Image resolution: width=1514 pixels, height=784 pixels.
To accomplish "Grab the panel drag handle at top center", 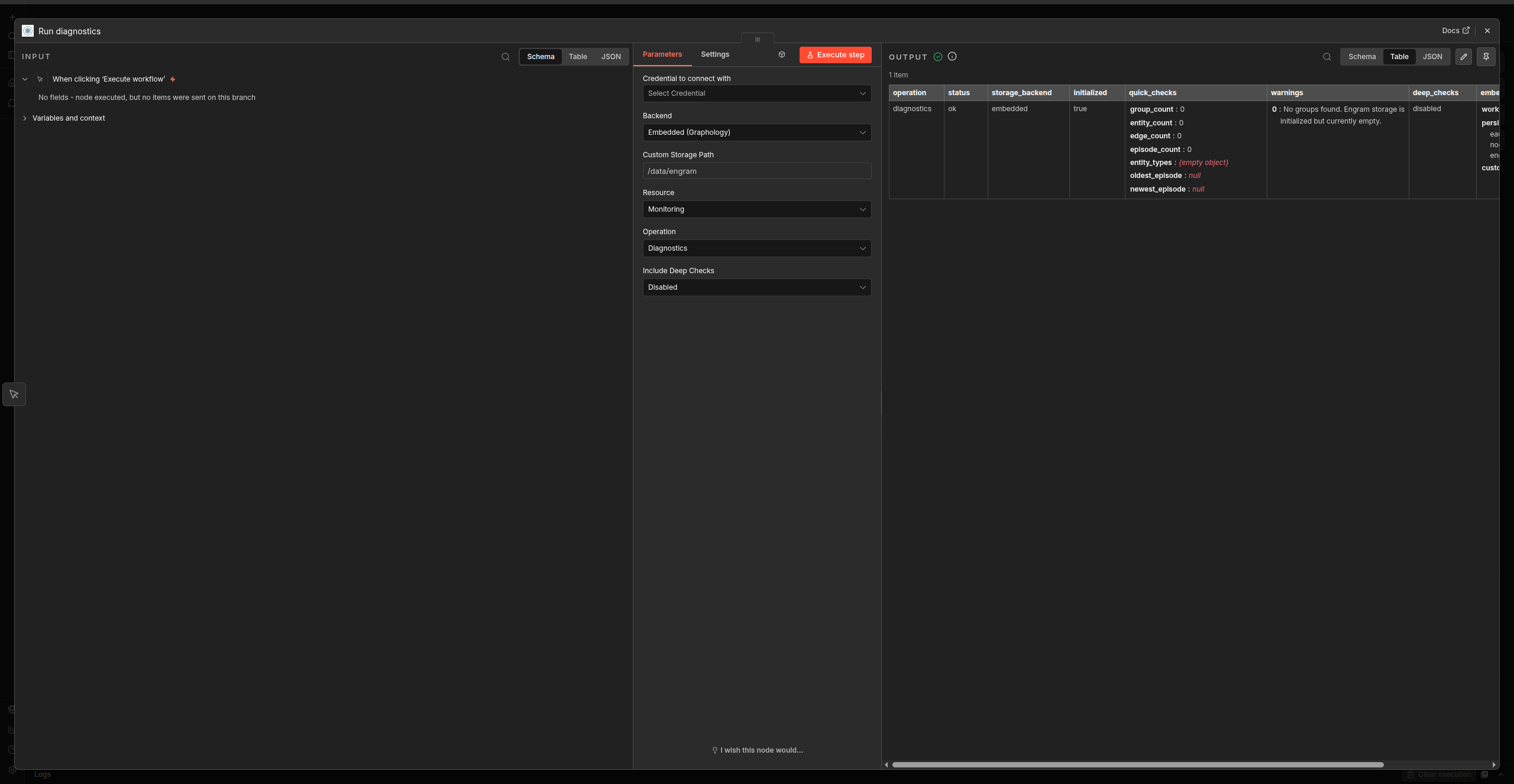I will 757,39.
